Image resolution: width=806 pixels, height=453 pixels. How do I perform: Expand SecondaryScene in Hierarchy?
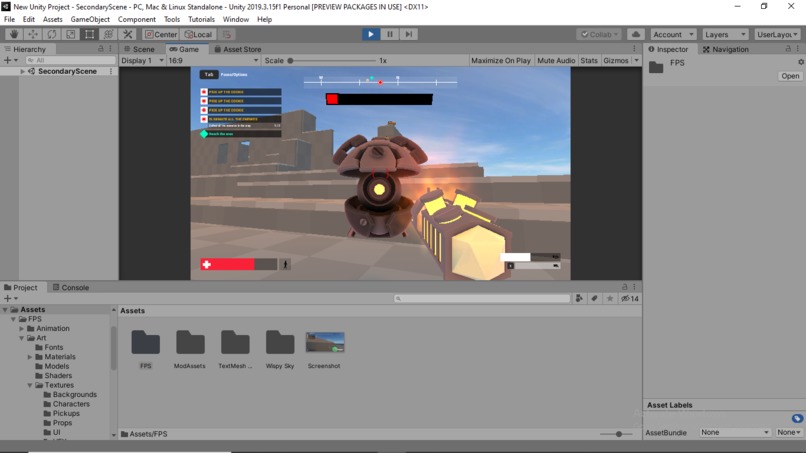[x=22, y=71]
